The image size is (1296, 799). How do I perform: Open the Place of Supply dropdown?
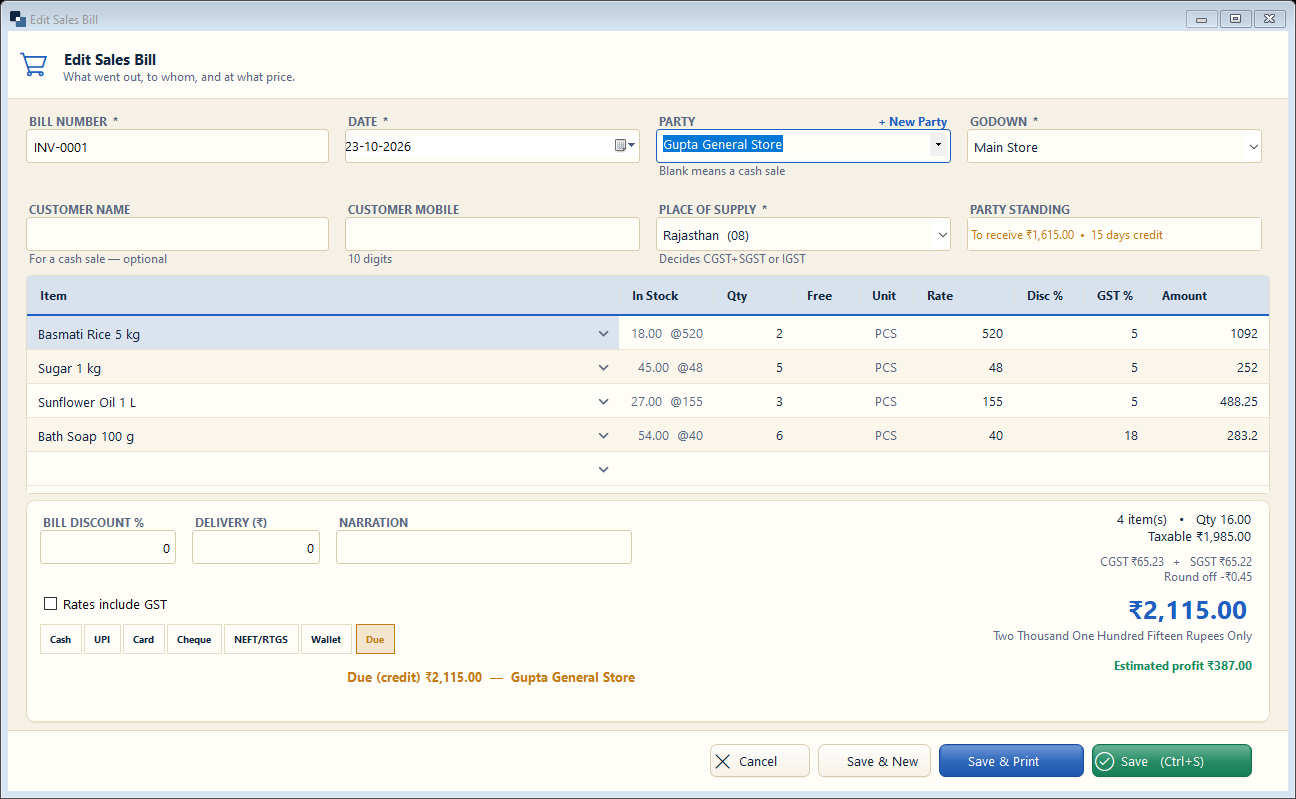(803, 235)
